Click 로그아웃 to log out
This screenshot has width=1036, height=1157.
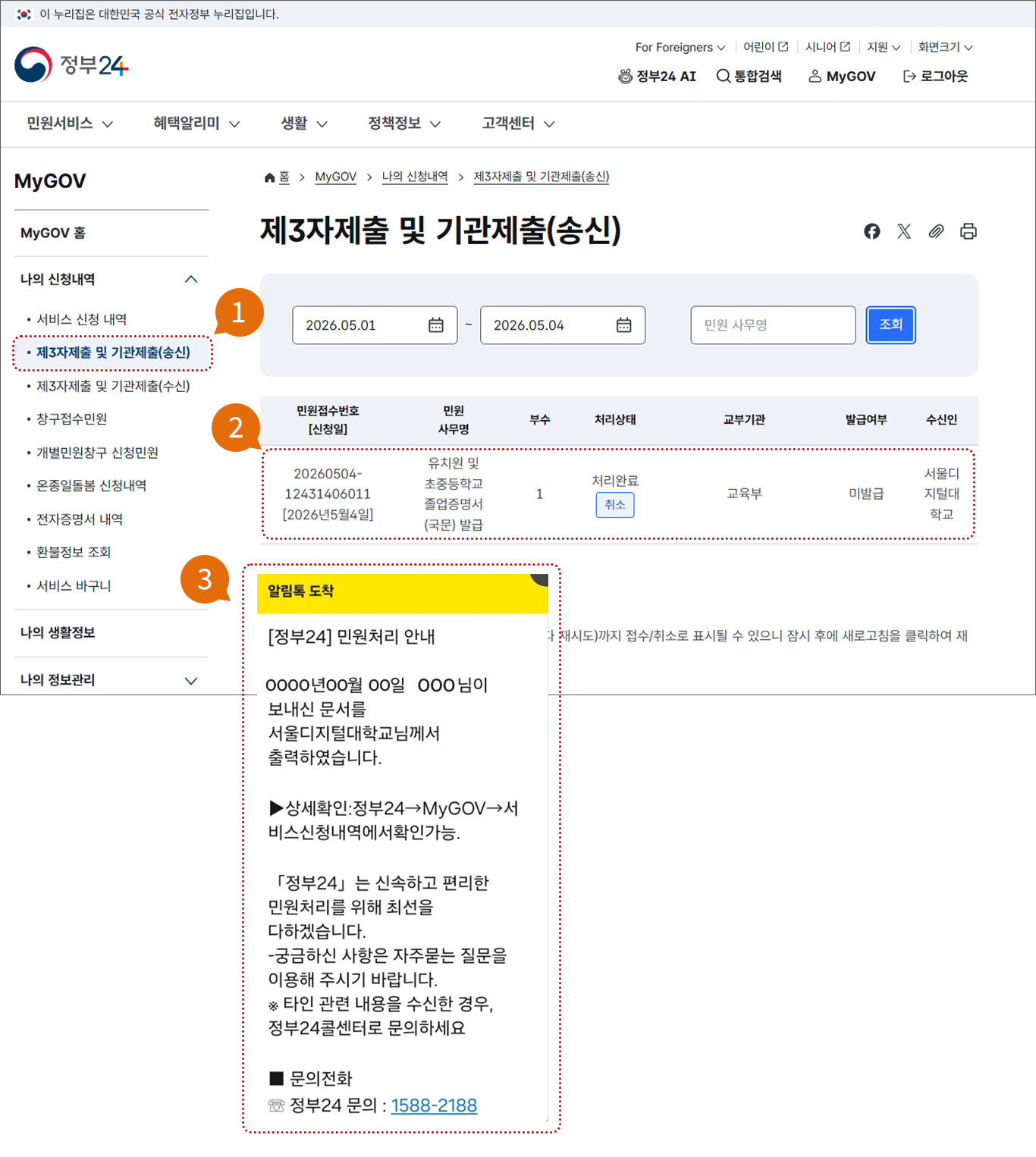click(936, 77)
